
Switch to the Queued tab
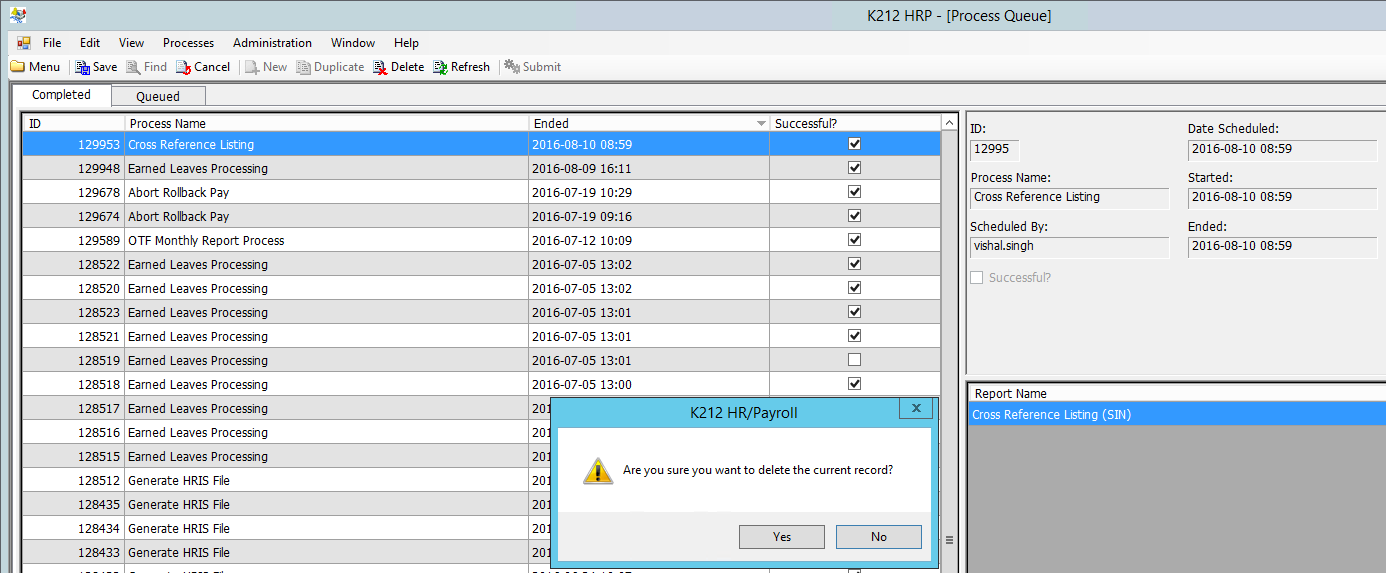coord(158,96)
